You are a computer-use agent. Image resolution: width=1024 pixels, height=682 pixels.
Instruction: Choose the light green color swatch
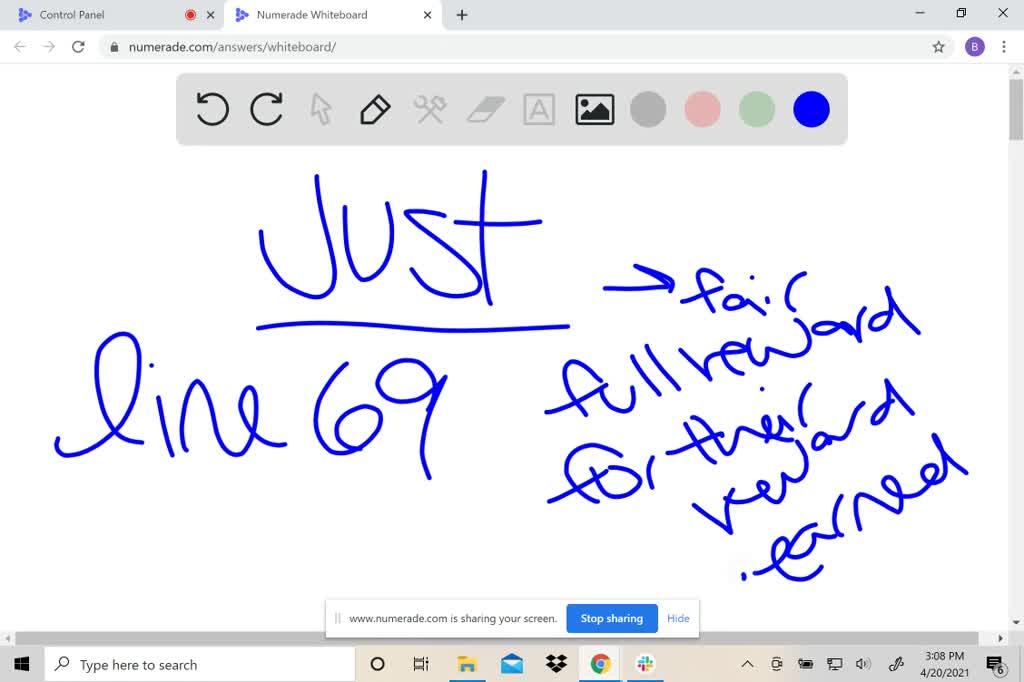tap(757, 109)
